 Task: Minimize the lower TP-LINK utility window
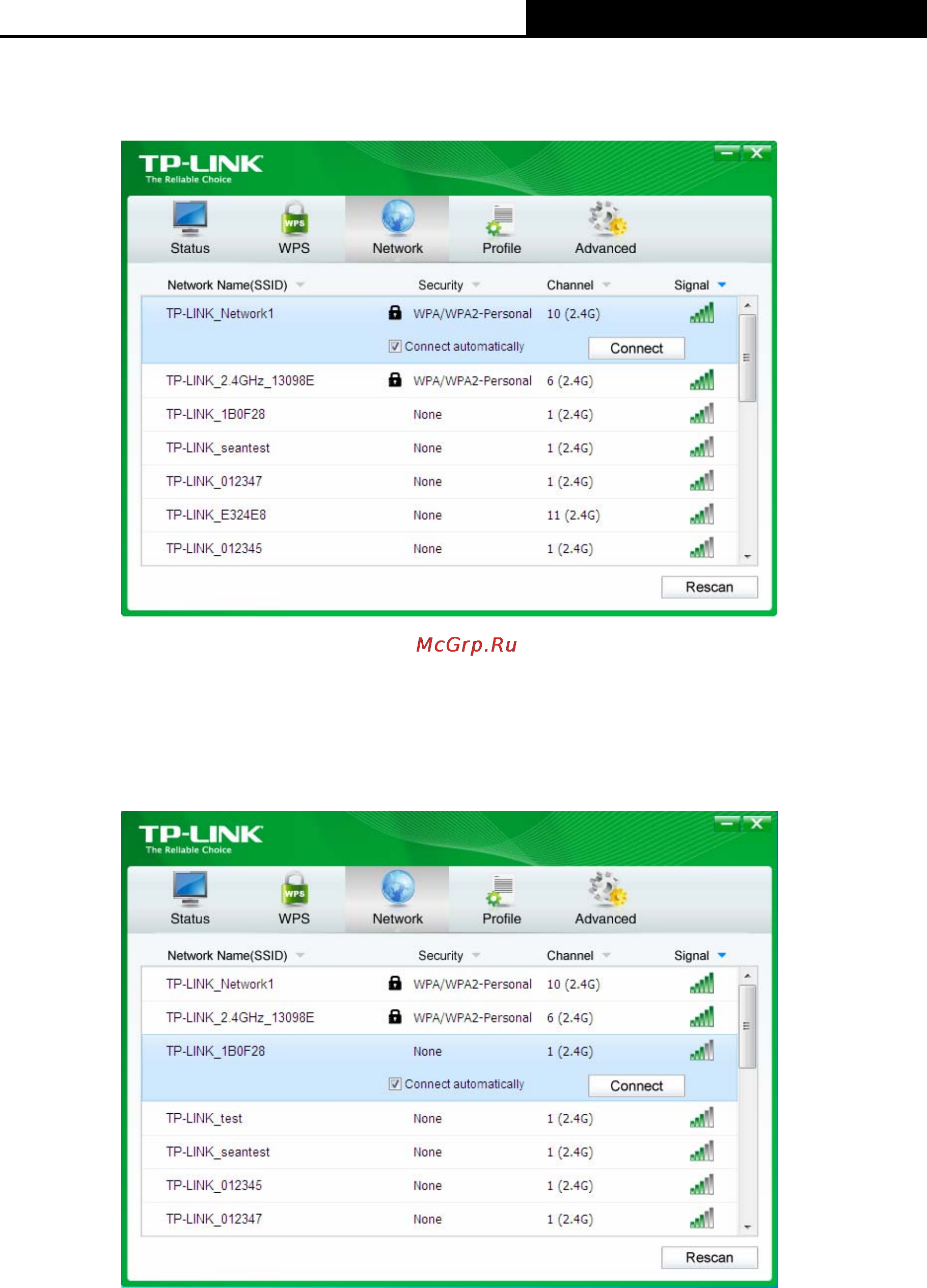coord(727,823)
